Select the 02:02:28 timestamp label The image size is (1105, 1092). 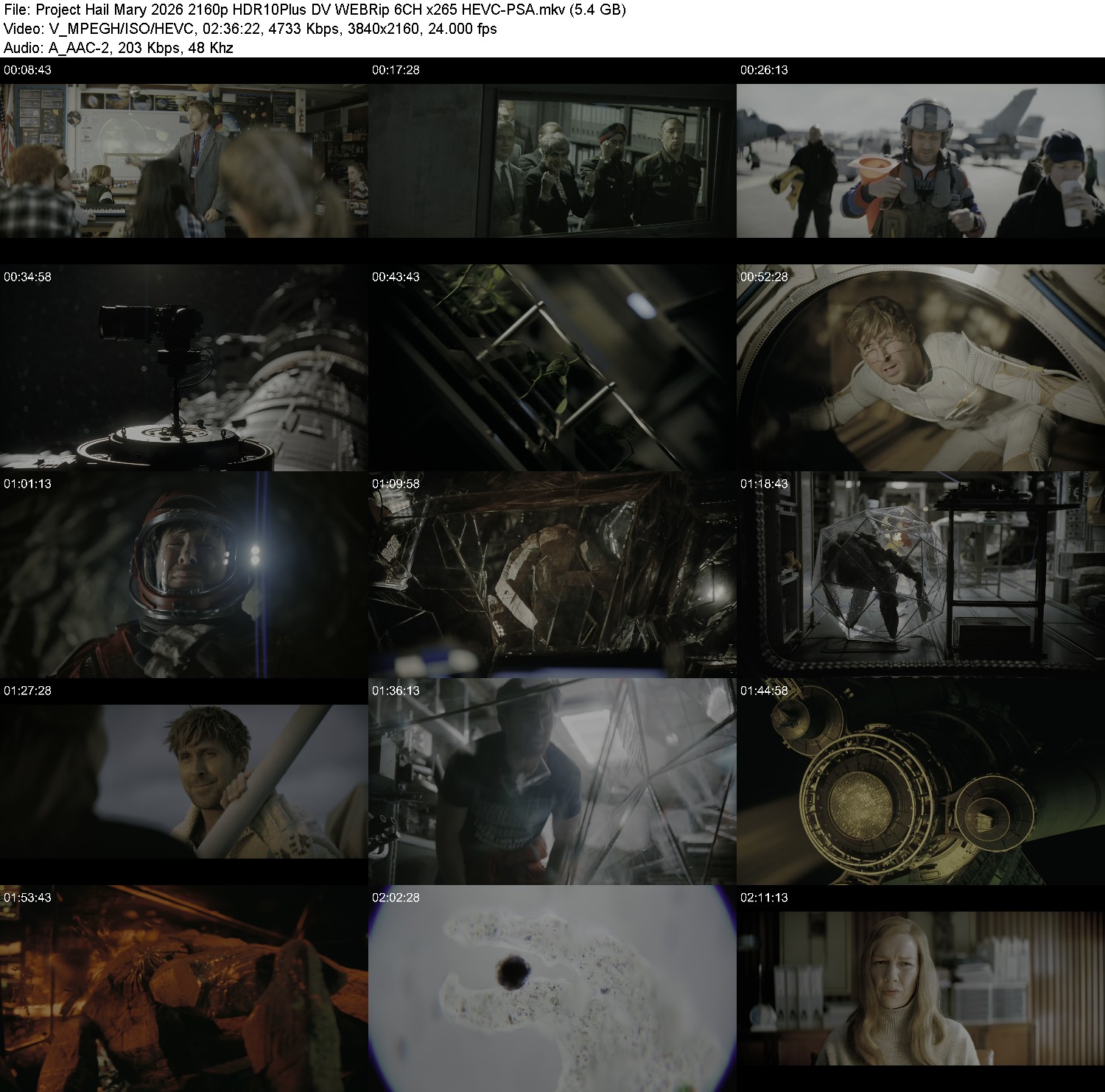pyautogui.click(x=396, y=898)
